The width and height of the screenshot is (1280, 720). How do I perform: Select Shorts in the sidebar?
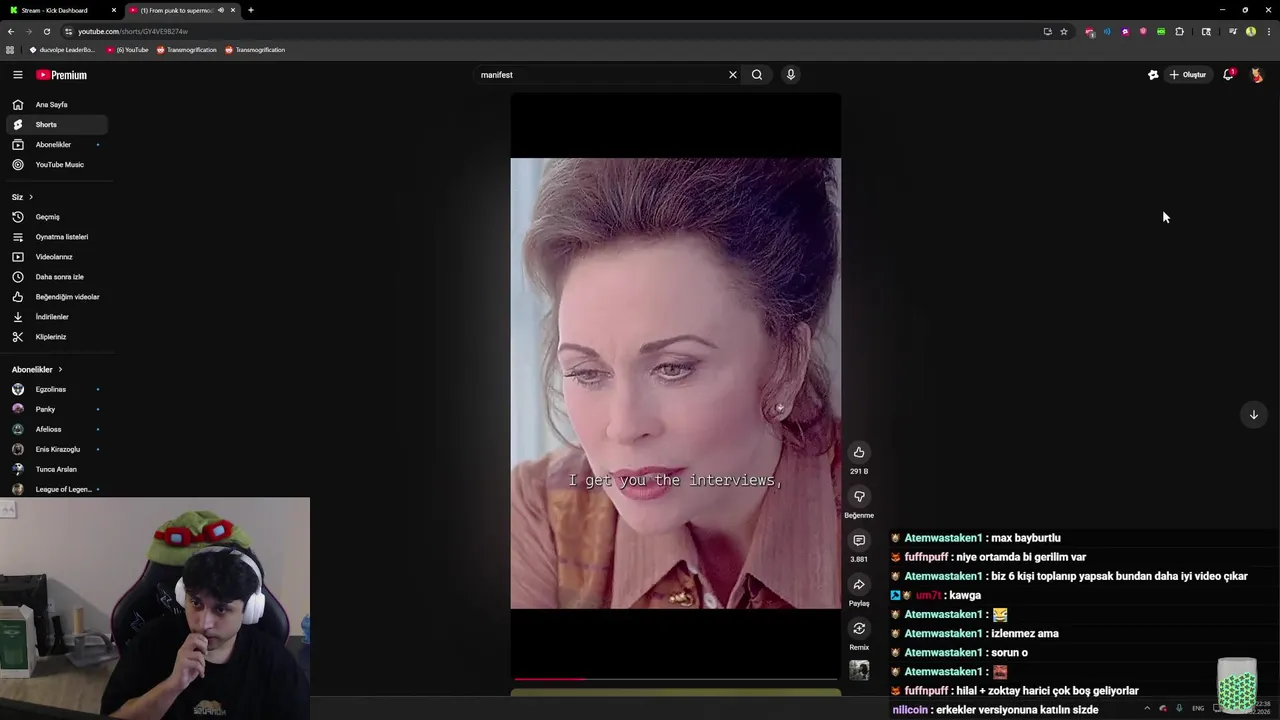click(56, 125)
